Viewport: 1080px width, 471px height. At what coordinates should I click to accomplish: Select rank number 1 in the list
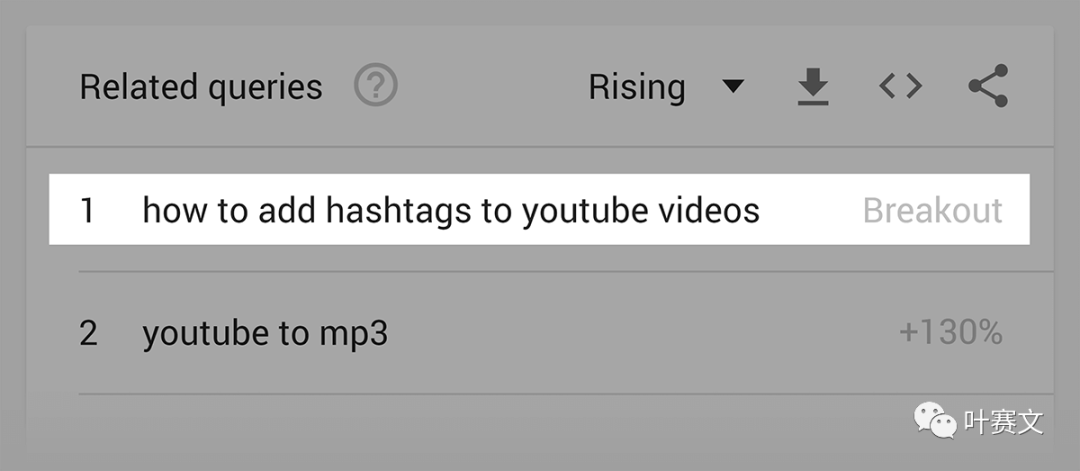point(87,210)
